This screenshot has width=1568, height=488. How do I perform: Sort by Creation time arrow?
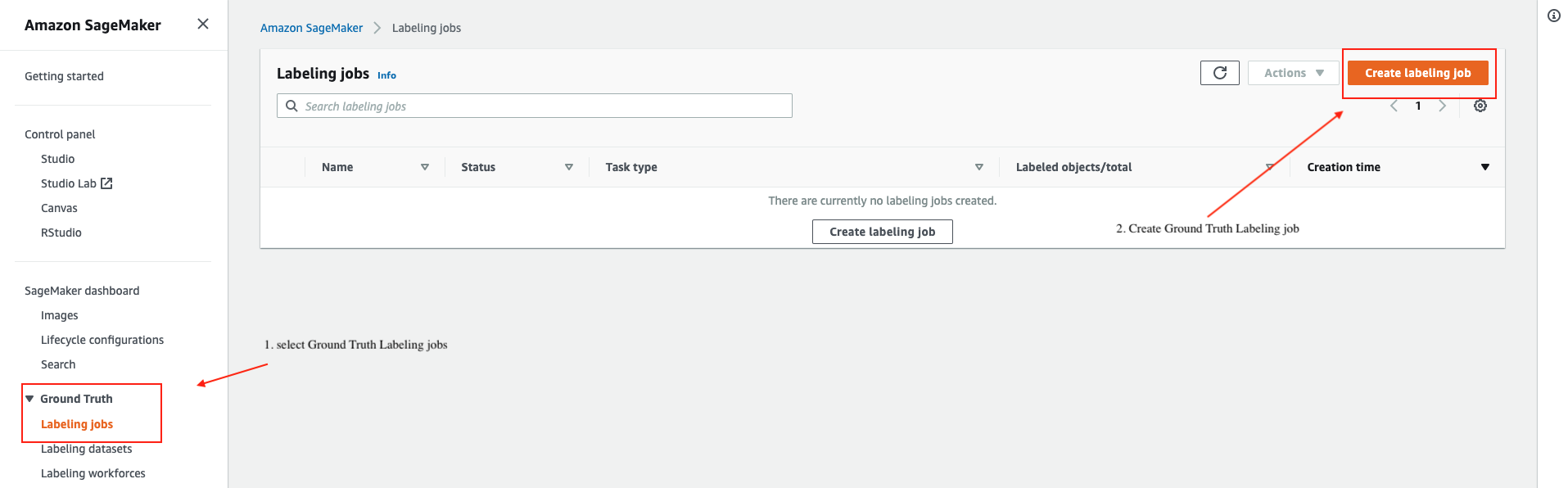click(1484, 167)
